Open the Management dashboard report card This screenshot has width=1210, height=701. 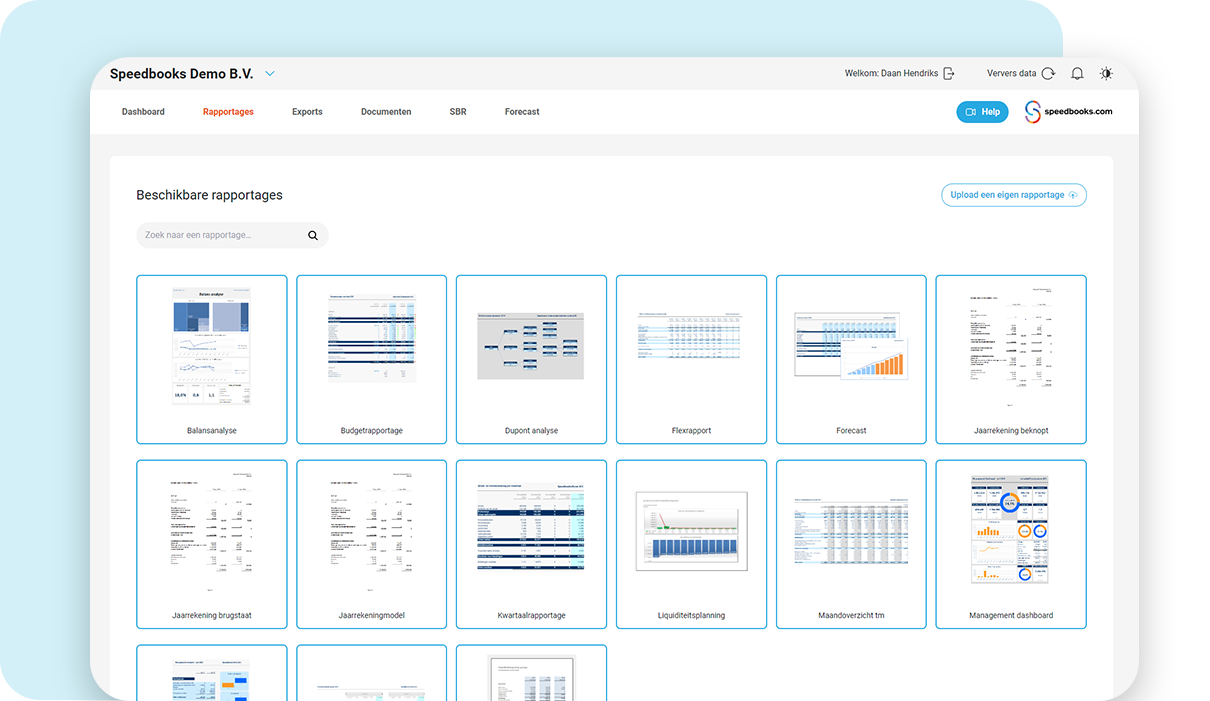pos(1011,544)
